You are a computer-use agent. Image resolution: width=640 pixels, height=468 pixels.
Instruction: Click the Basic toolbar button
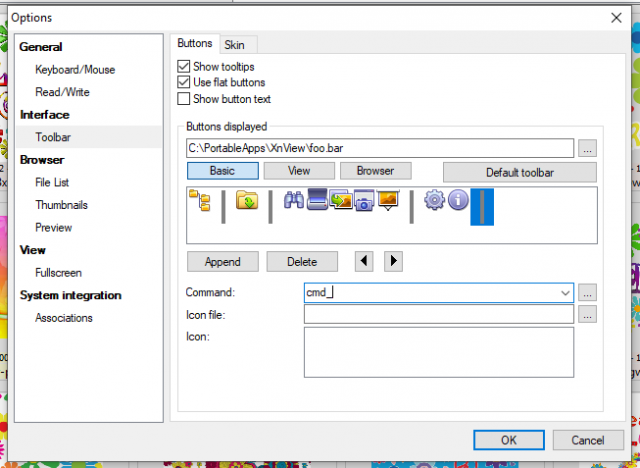223,171
